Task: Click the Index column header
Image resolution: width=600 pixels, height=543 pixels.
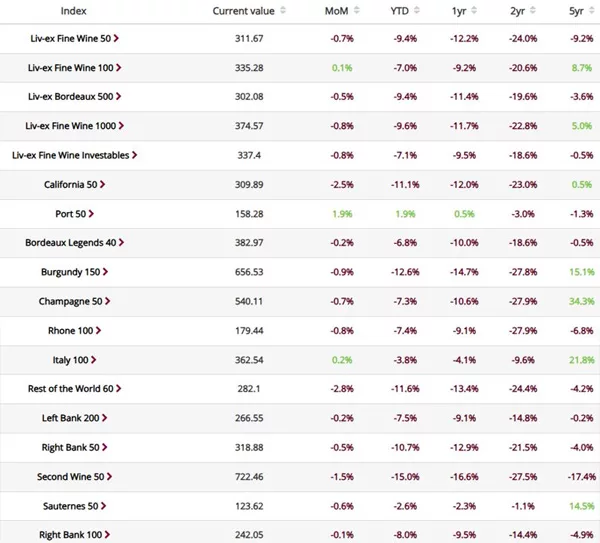Action: coord(72,11)
